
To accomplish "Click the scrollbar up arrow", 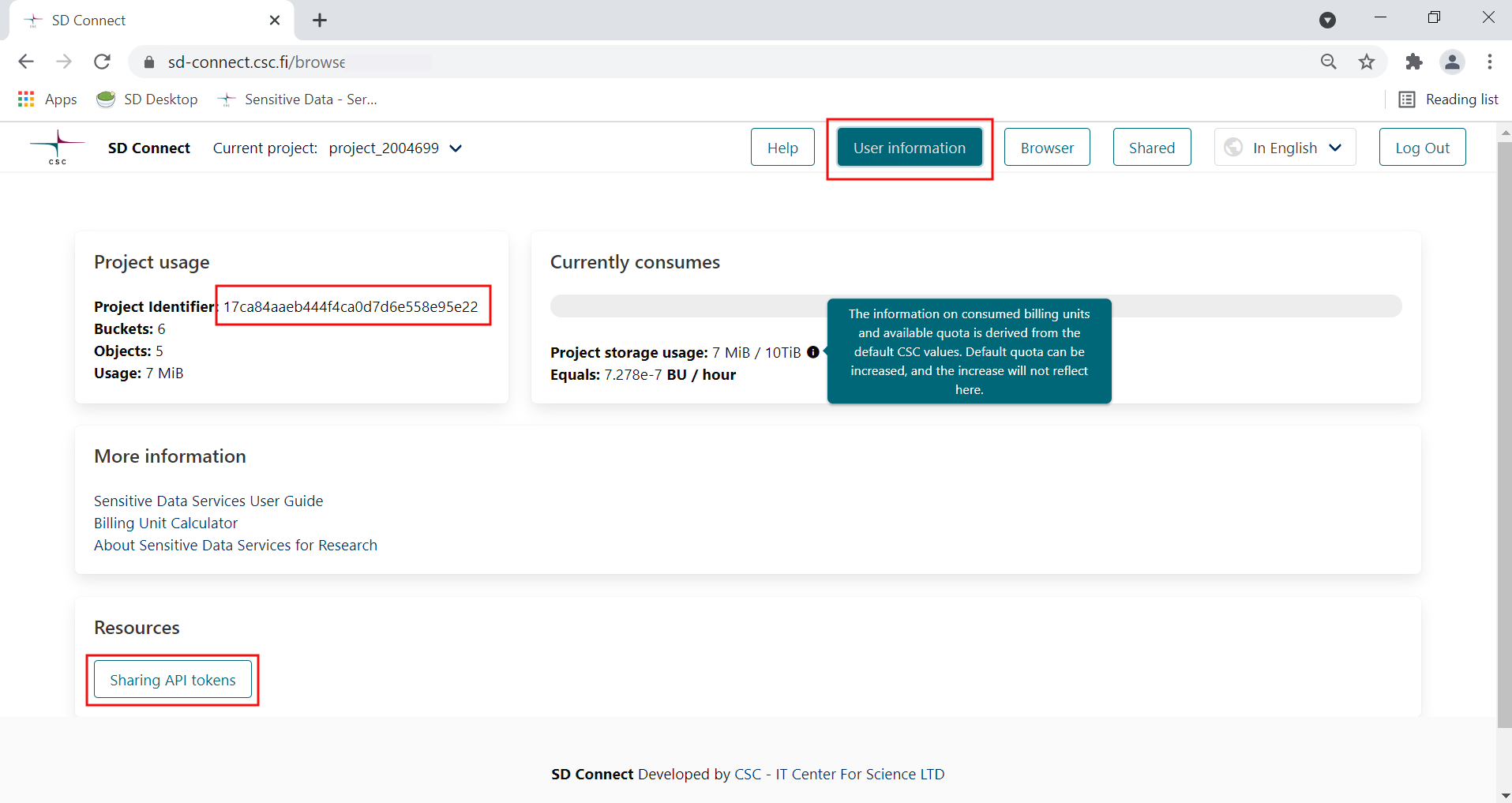I will (1505, 133).
